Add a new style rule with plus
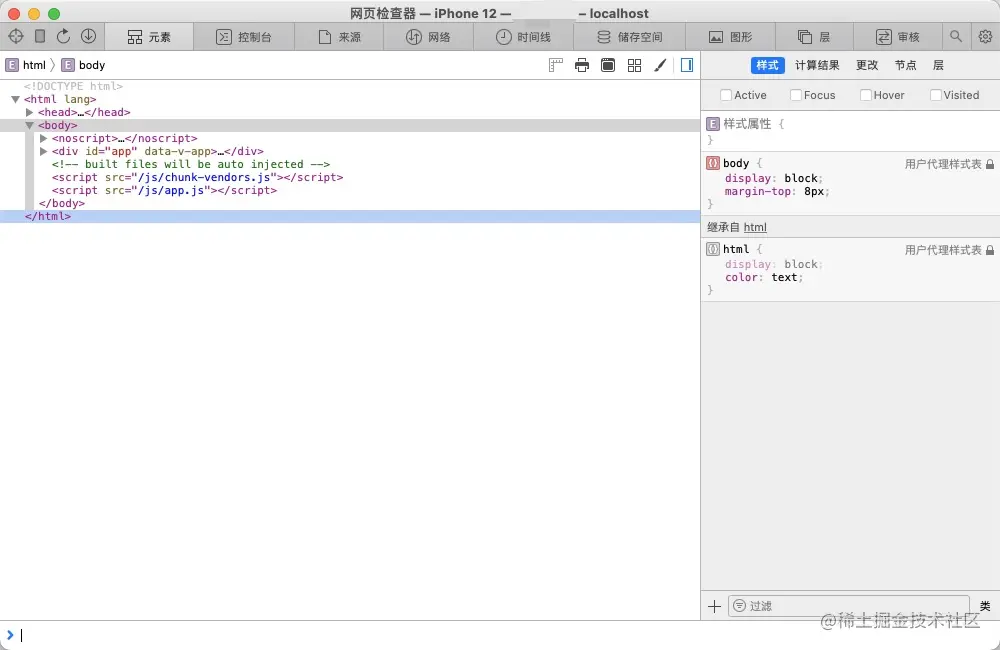The image size is (1000, 650). pos(714,606)
